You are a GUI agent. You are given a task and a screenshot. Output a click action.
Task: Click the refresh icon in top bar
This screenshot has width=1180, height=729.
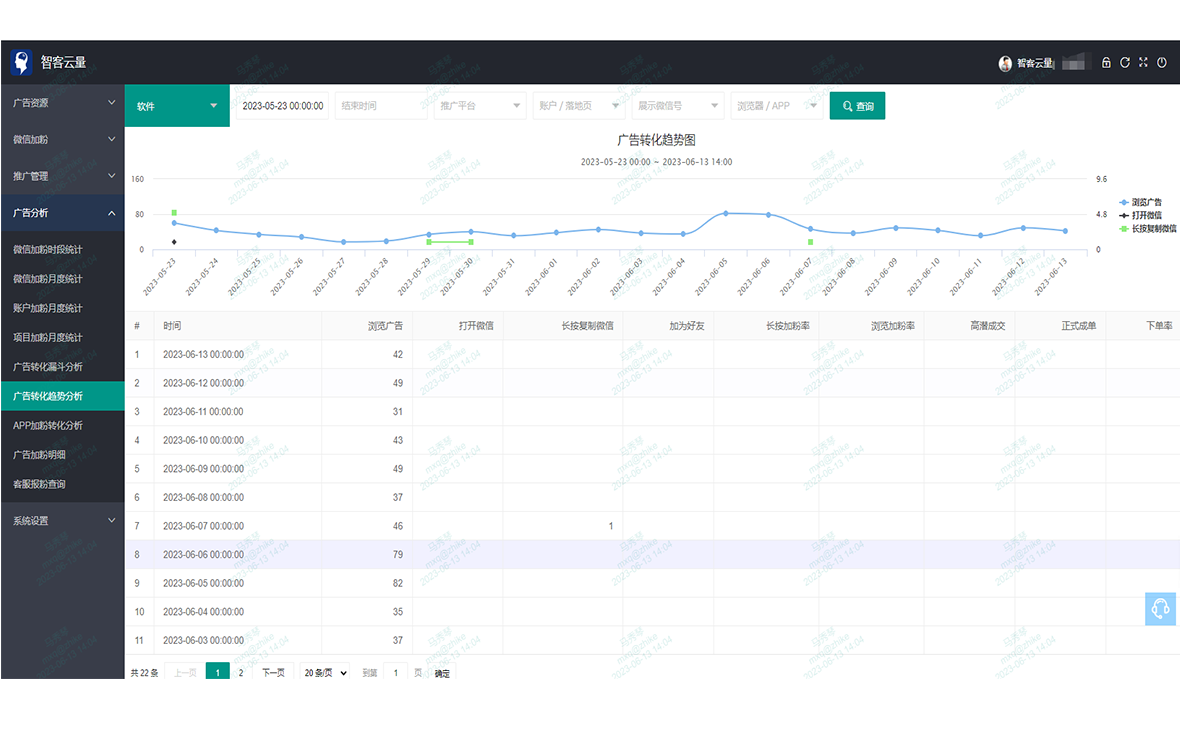tap(1125, 63)
